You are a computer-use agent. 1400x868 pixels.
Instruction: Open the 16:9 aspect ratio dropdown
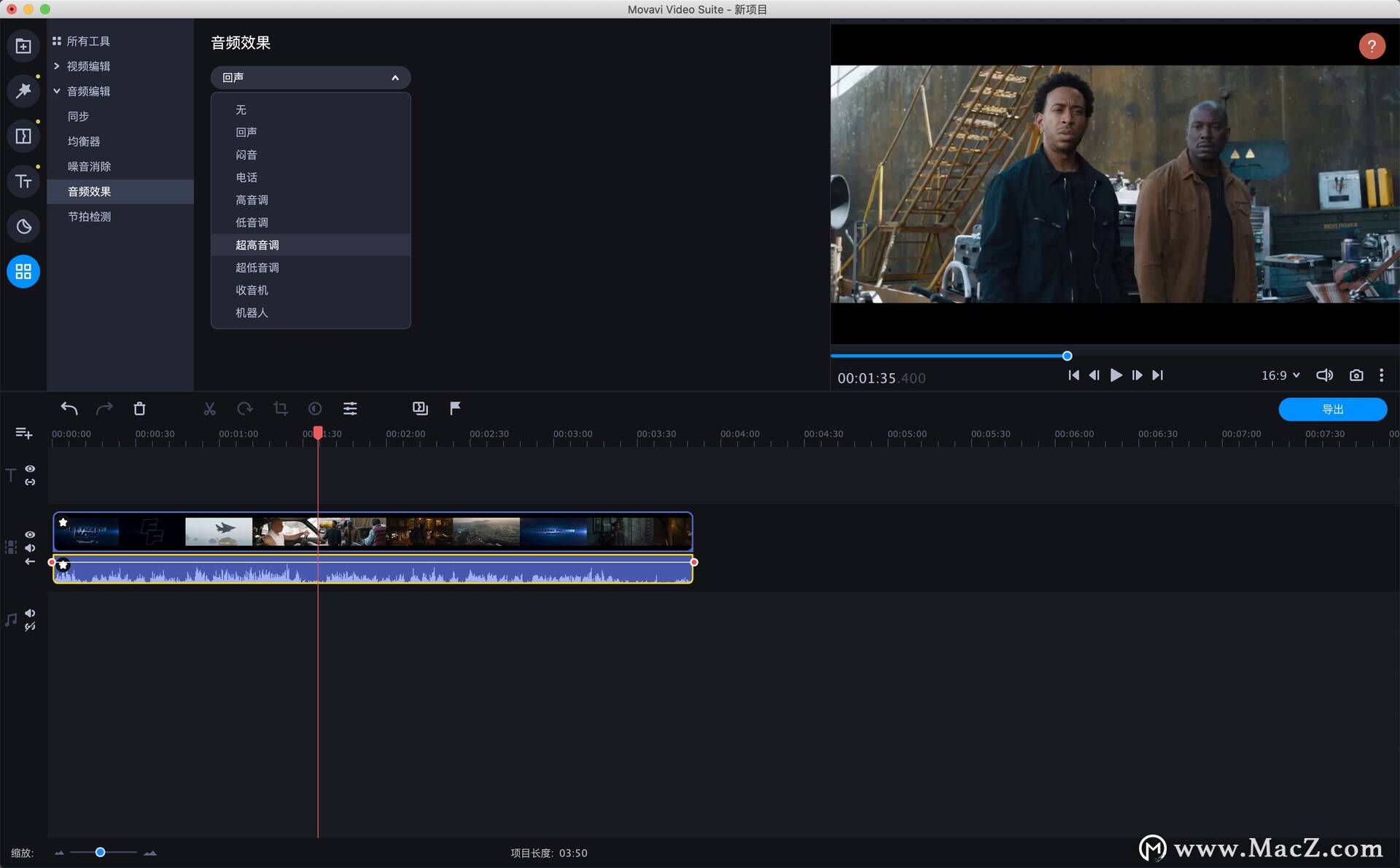(1280, 375)
